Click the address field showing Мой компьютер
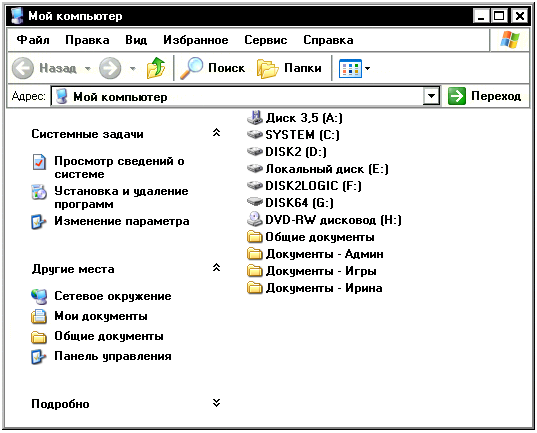 237,96
